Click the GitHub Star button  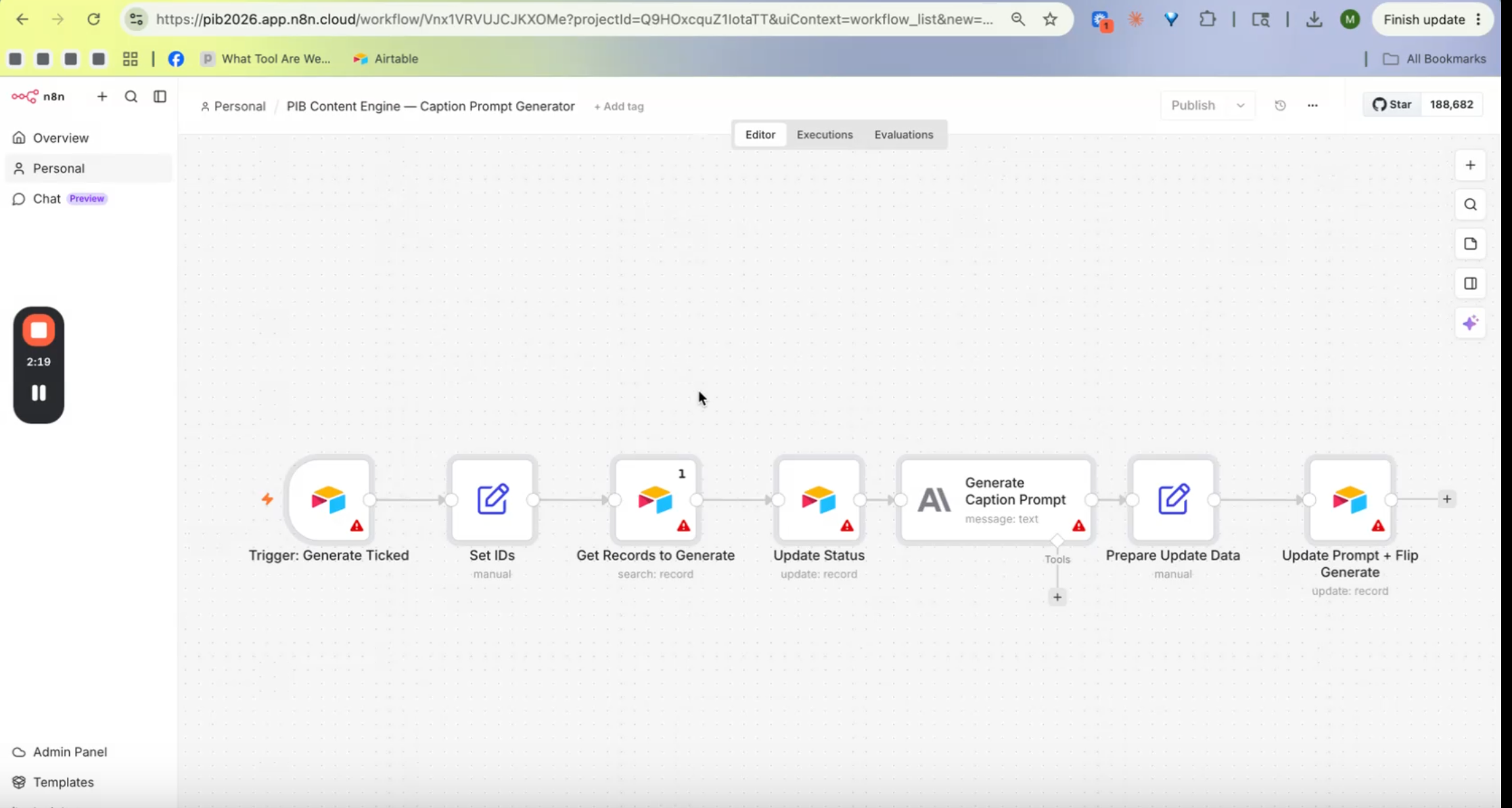click(x=1392, y=105)
